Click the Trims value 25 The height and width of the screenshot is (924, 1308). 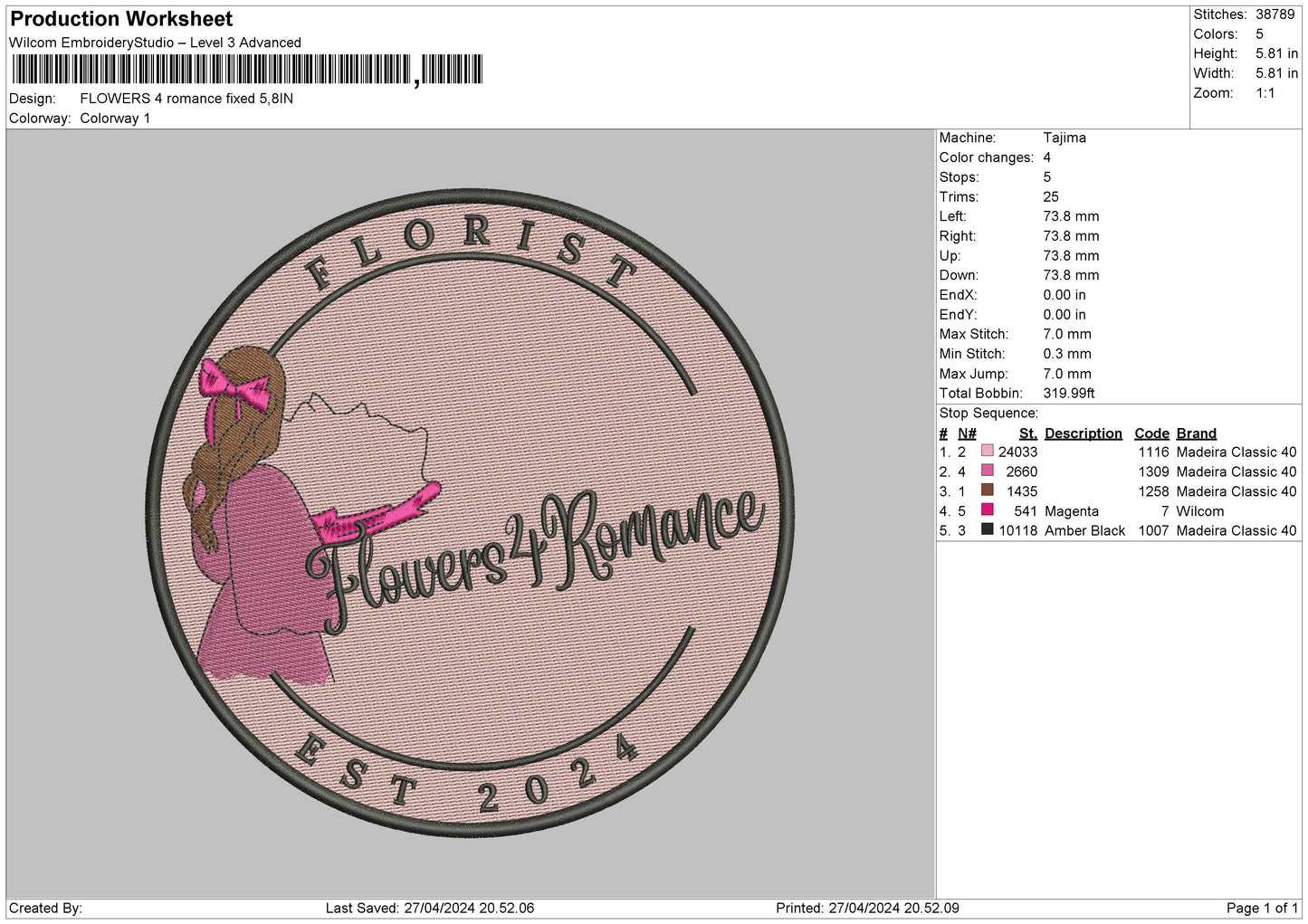click(1051, 196)
